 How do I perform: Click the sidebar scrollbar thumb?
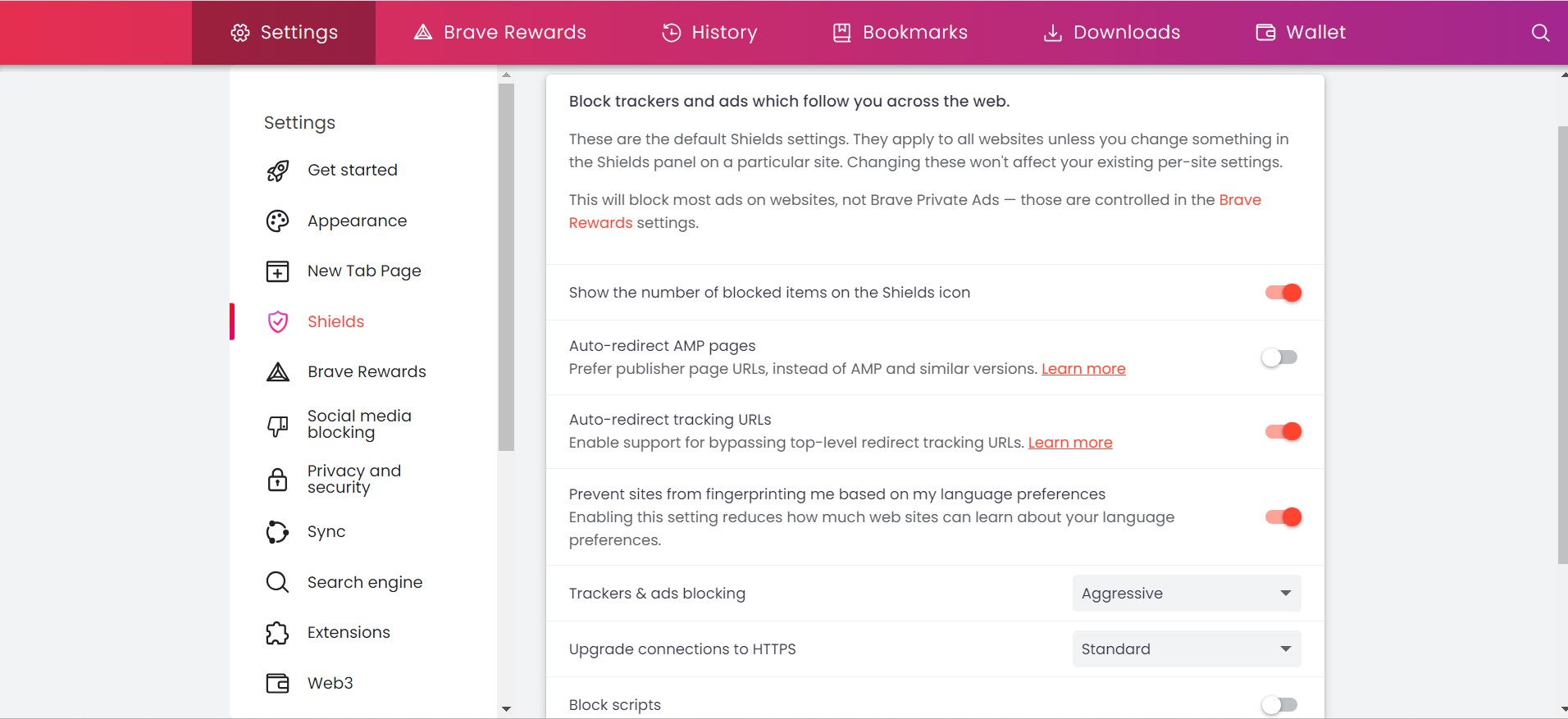pyautogui.click(x=506, y=267)
